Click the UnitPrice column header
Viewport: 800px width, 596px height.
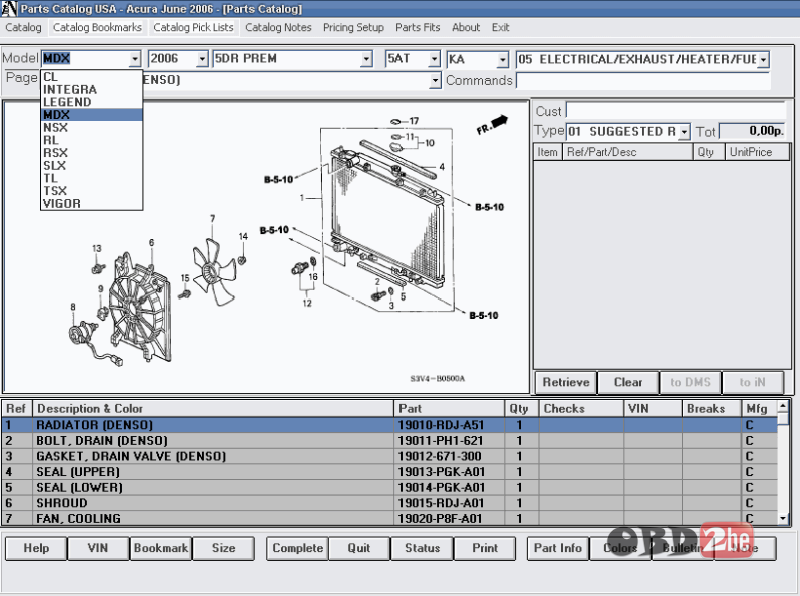(x=757, y=152)
